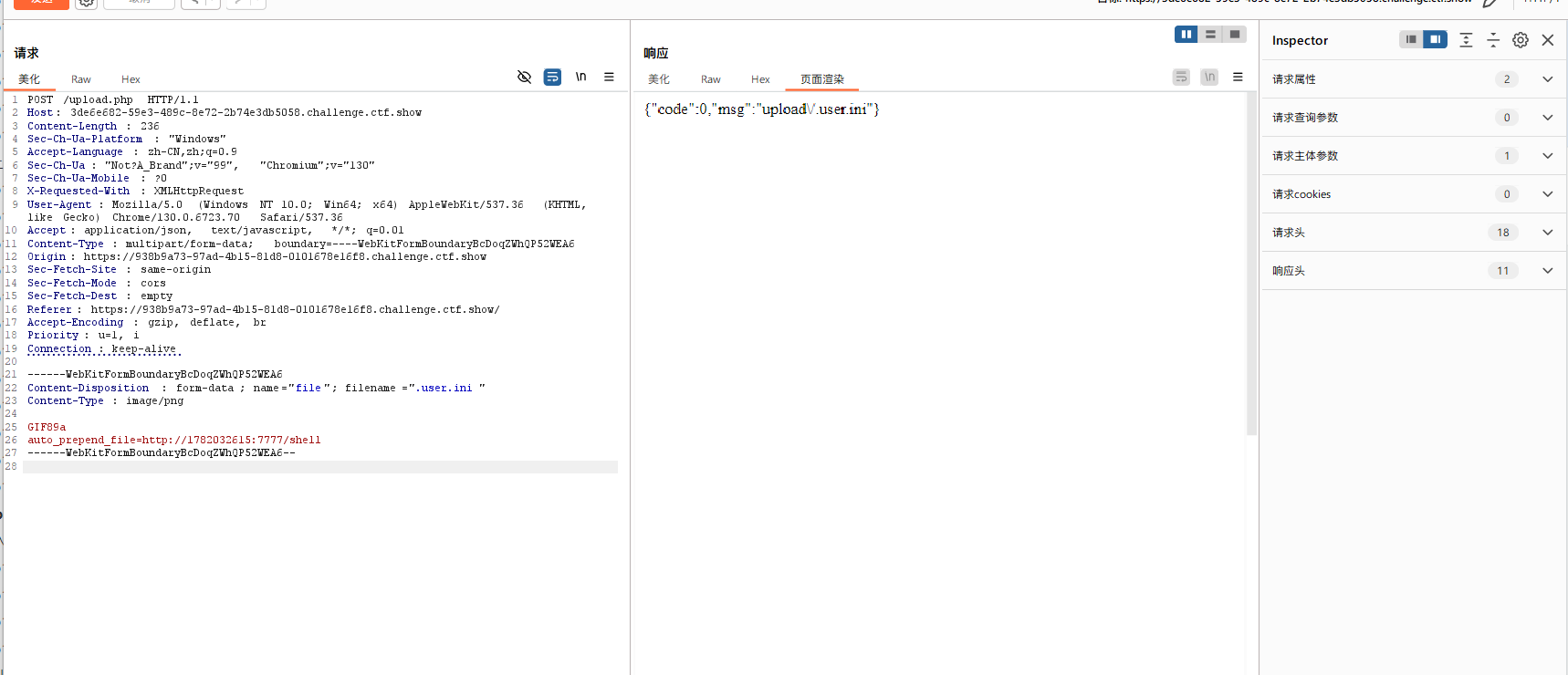Toggle the \n newline display in request

tap(580, 78)
